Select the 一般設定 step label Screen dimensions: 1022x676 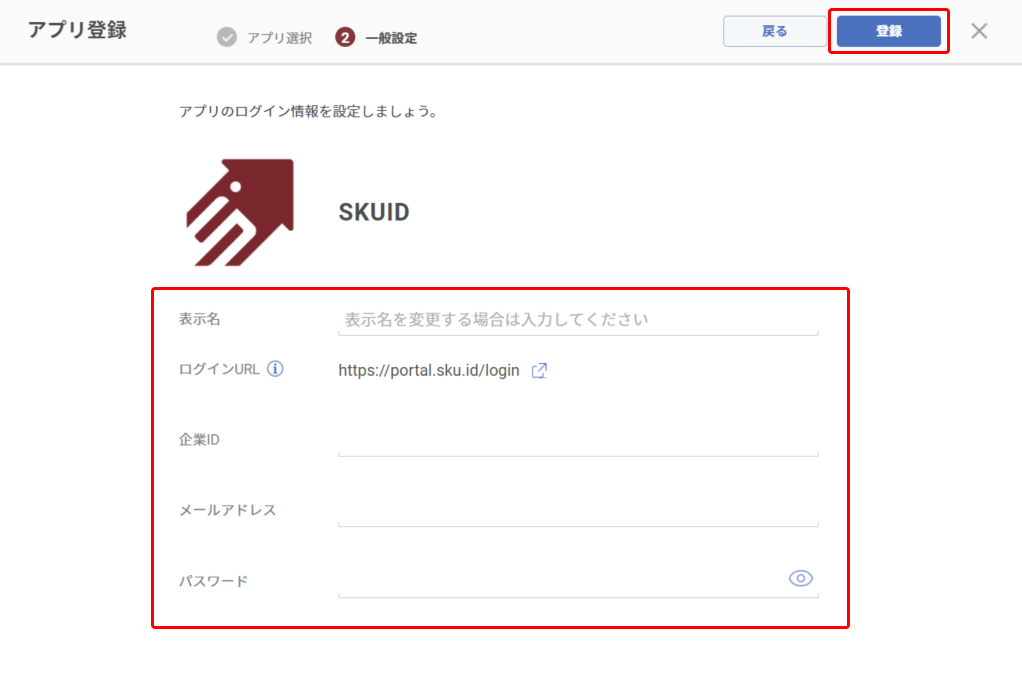coord(391,38)
